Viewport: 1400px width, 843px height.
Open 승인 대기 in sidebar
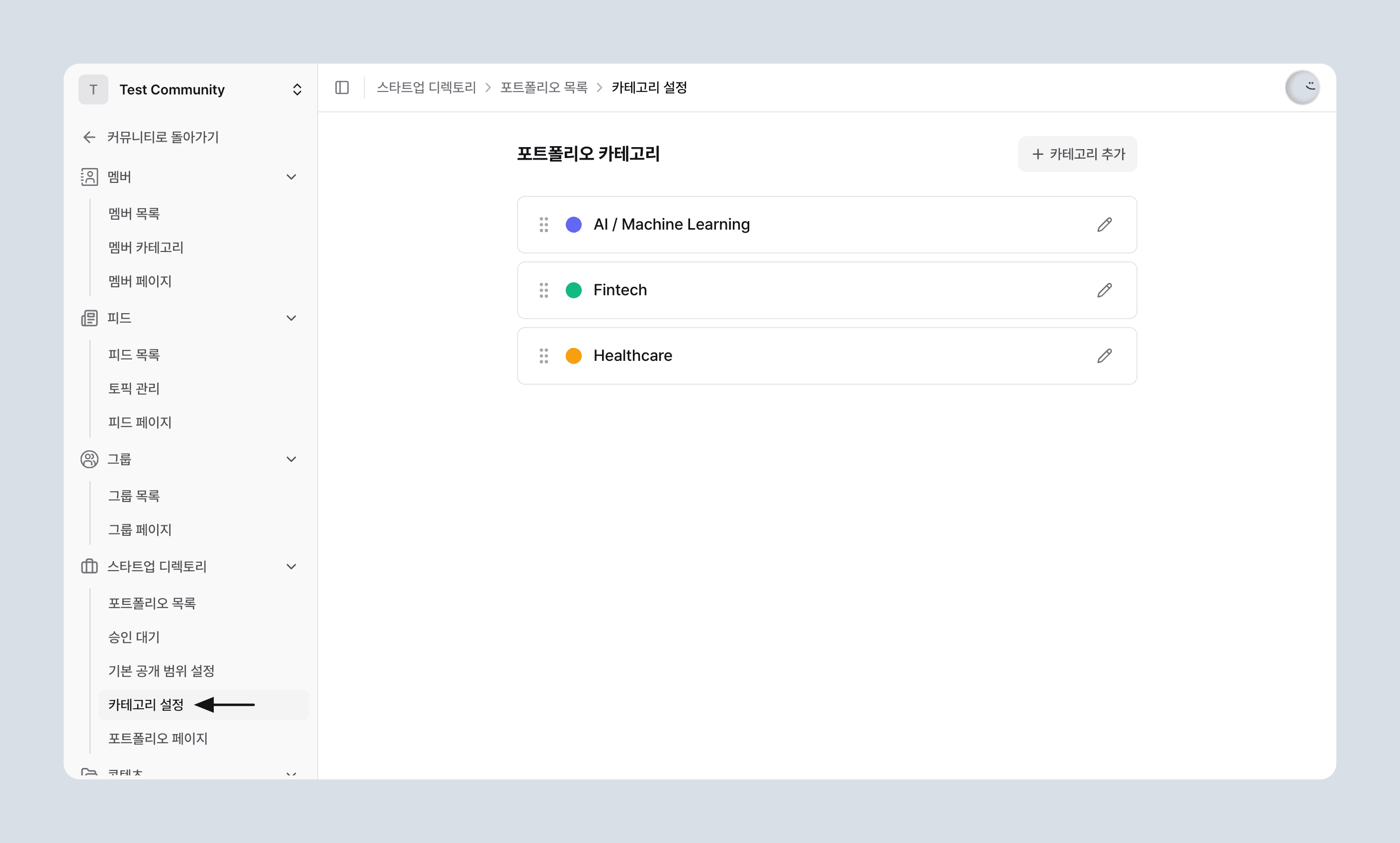tap(134, 637)
